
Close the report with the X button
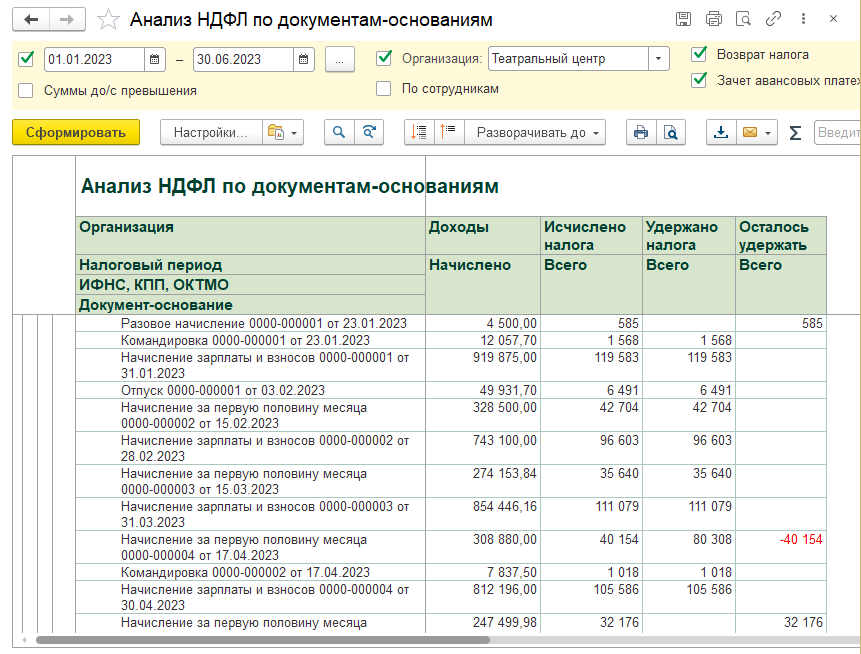tap(833, 19)
